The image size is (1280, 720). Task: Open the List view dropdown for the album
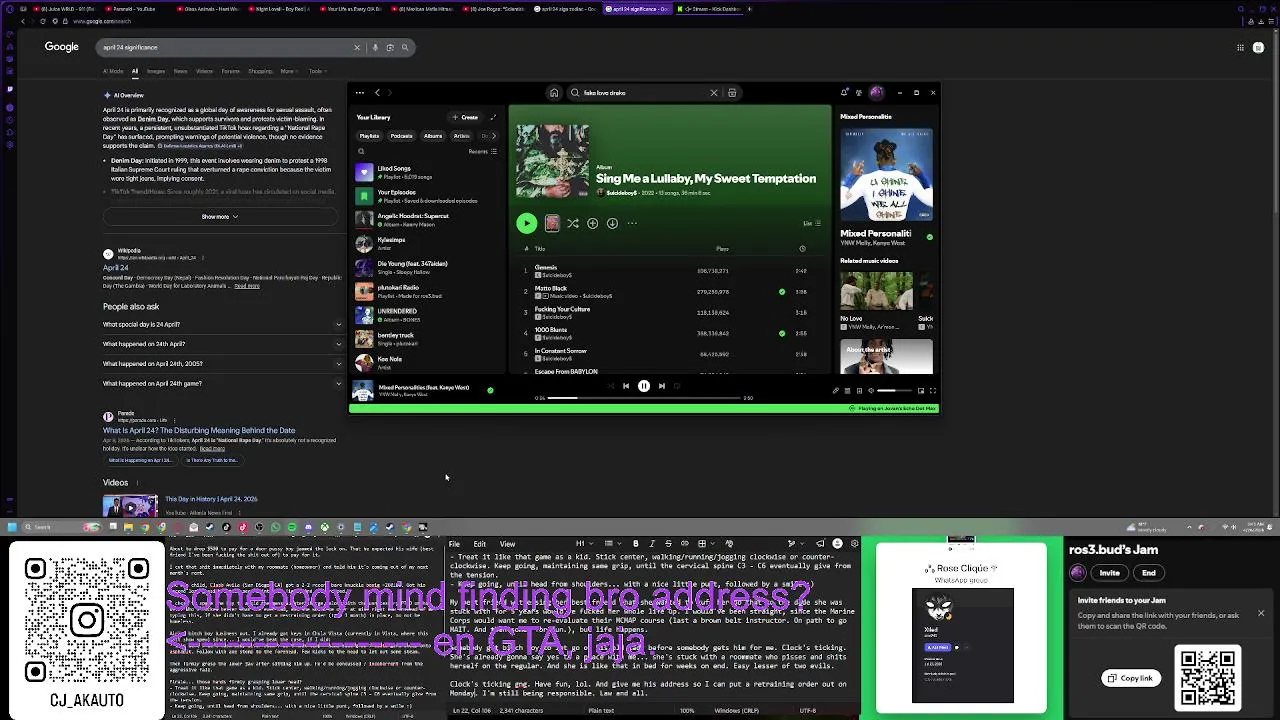811,224
